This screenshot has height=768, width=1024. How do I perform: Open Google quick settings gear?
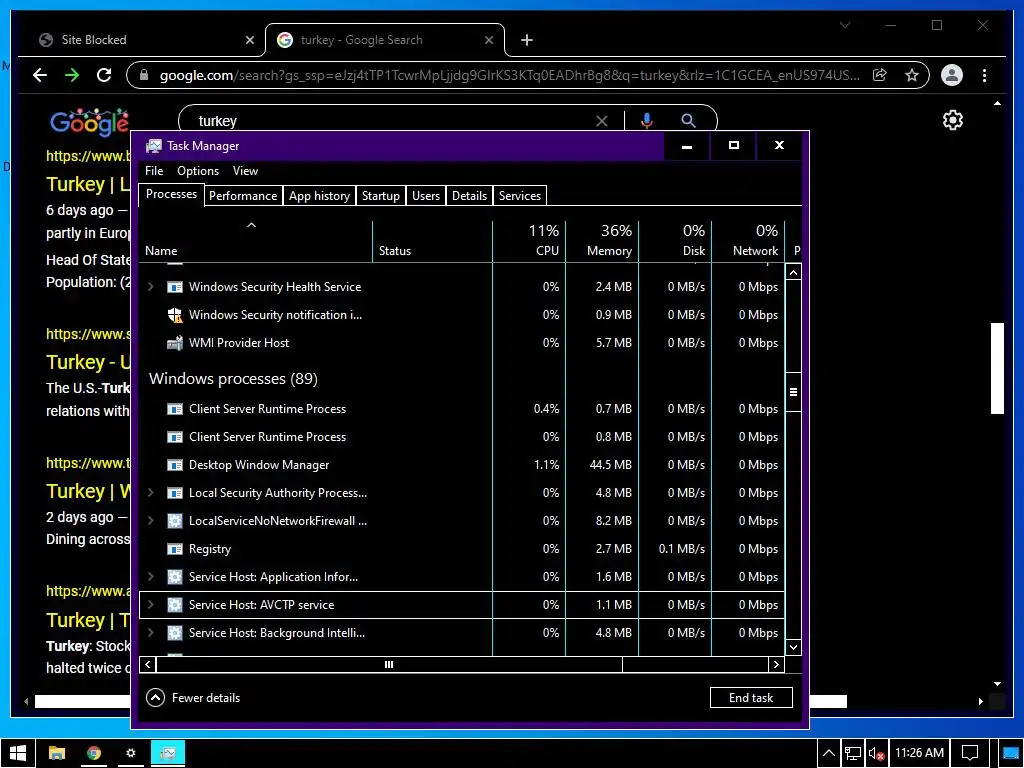pyautogui.click(x=953, y=120)
